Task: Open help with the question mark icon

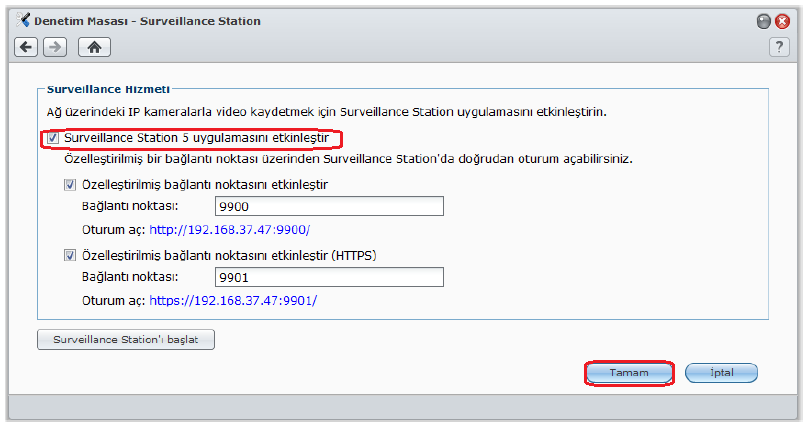Action: tap(780, 47)
